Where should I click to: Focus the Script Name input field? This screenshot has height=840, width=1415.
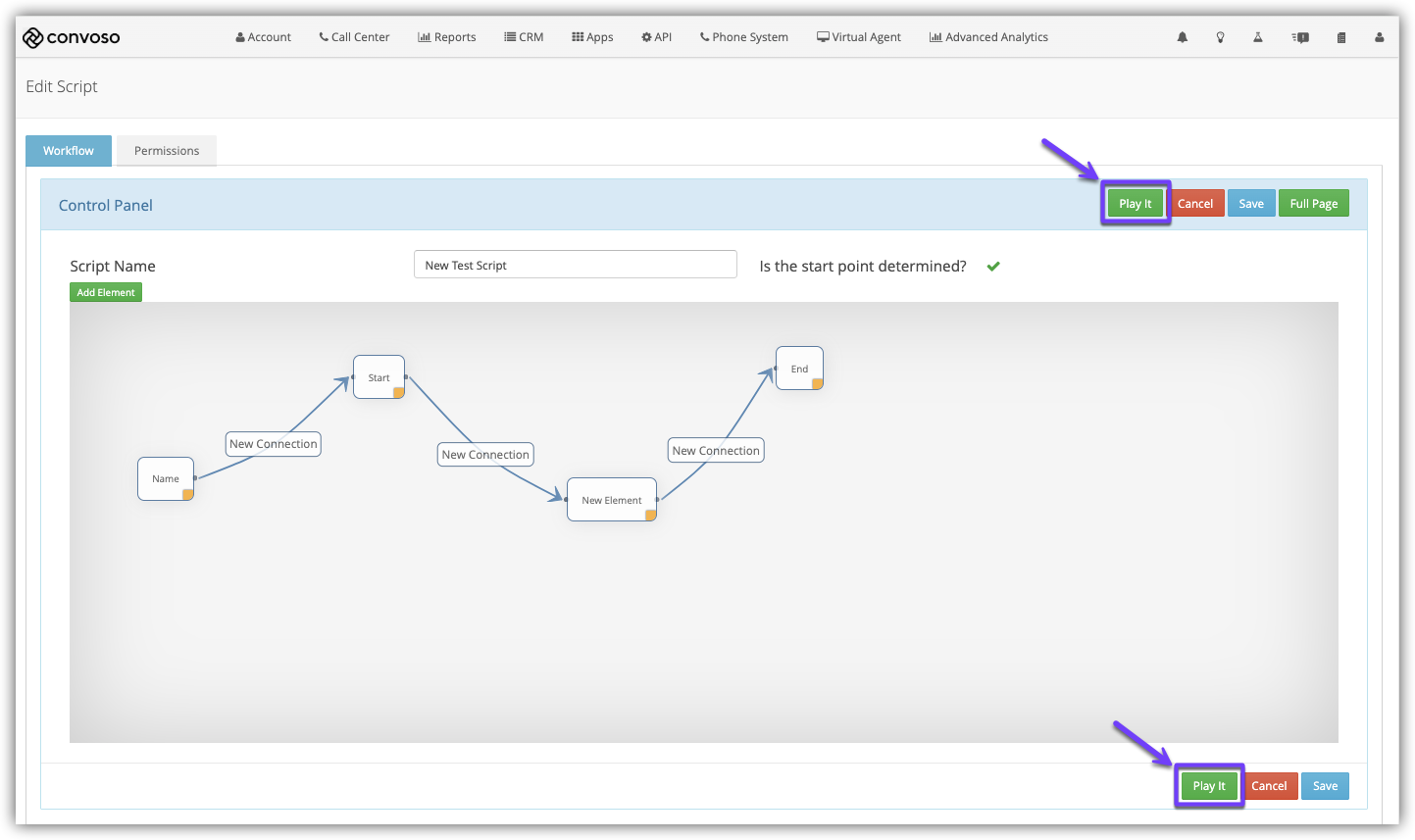(x=575, y=265)
